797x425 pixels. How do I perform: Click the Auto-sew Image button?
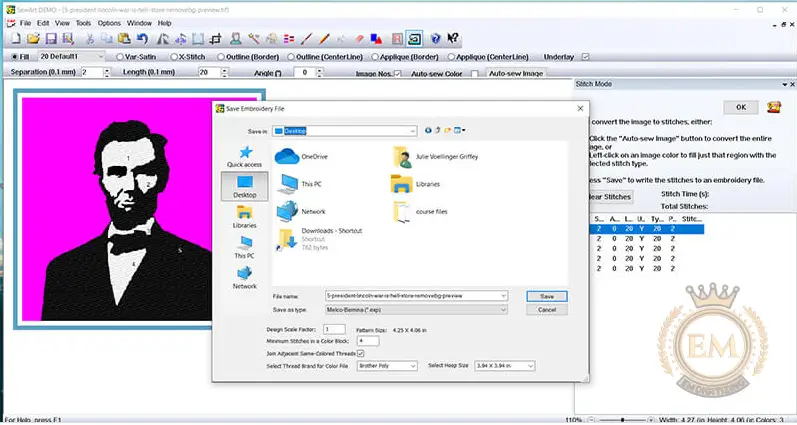[516, 74]
